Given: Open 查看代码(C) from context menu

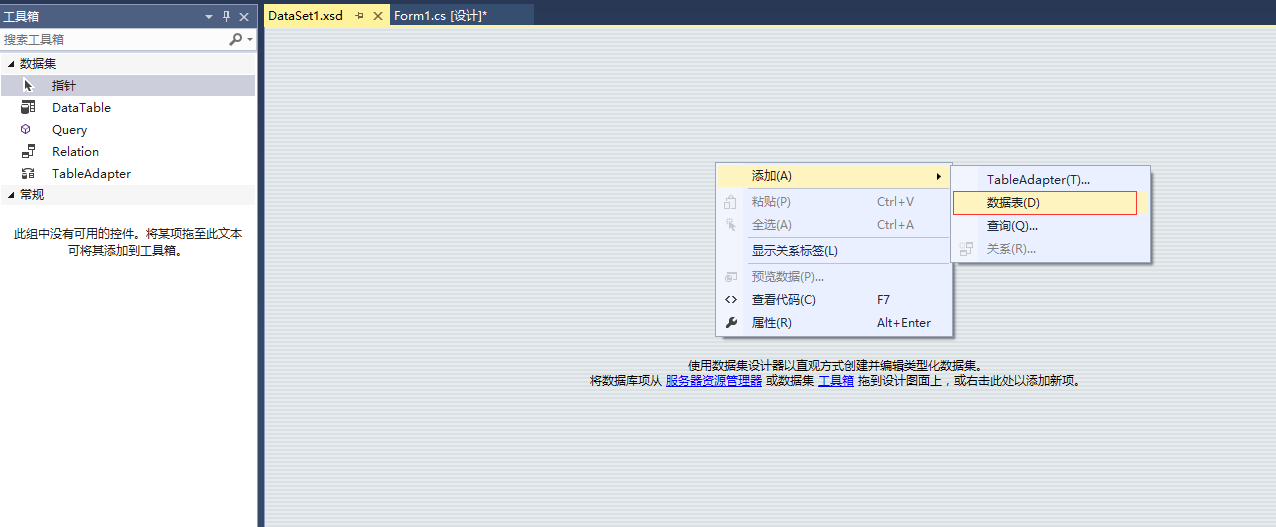Looking at the screenshot, I should click(834, 299).
